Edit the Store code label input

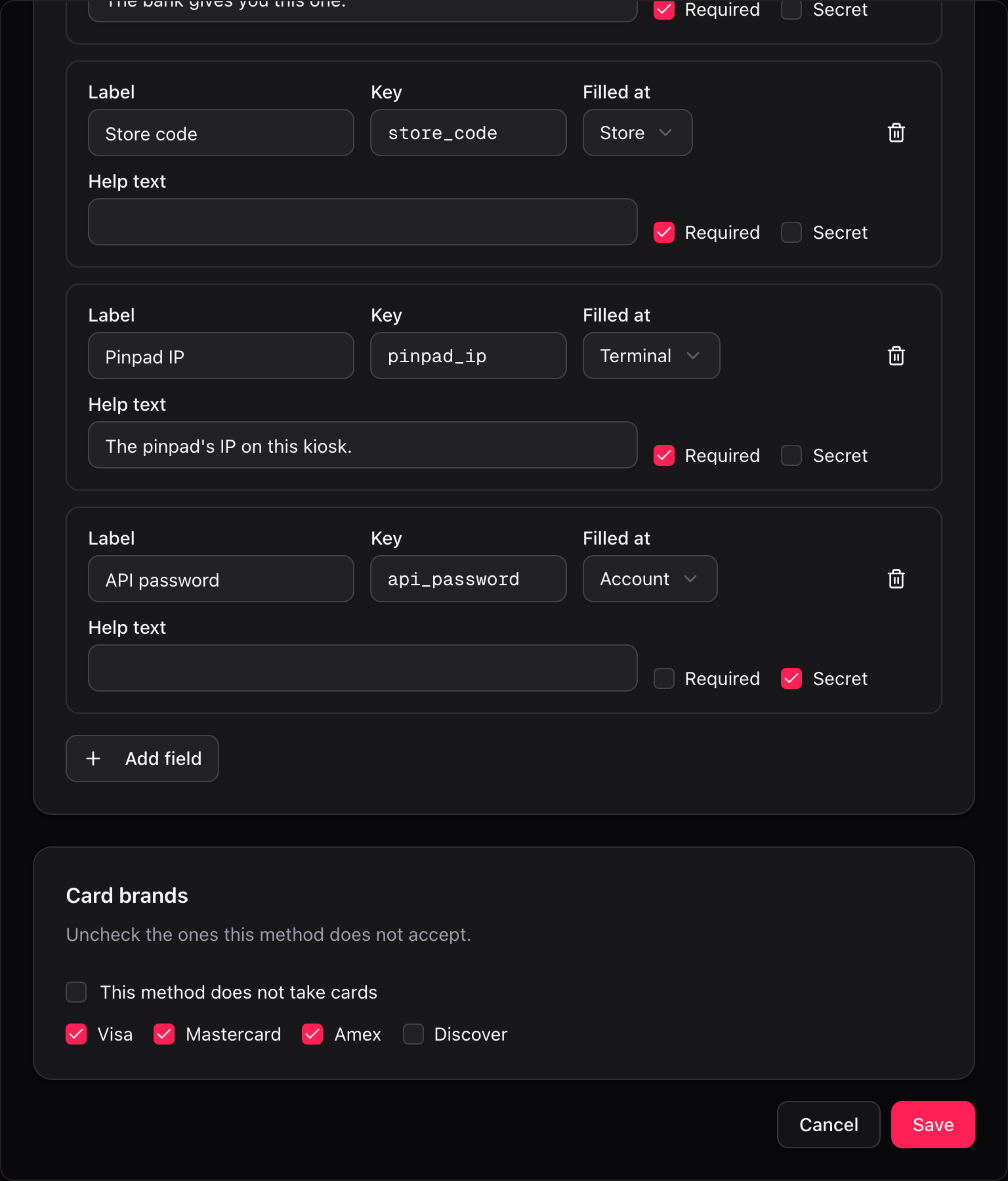click(x=221, y=133)
